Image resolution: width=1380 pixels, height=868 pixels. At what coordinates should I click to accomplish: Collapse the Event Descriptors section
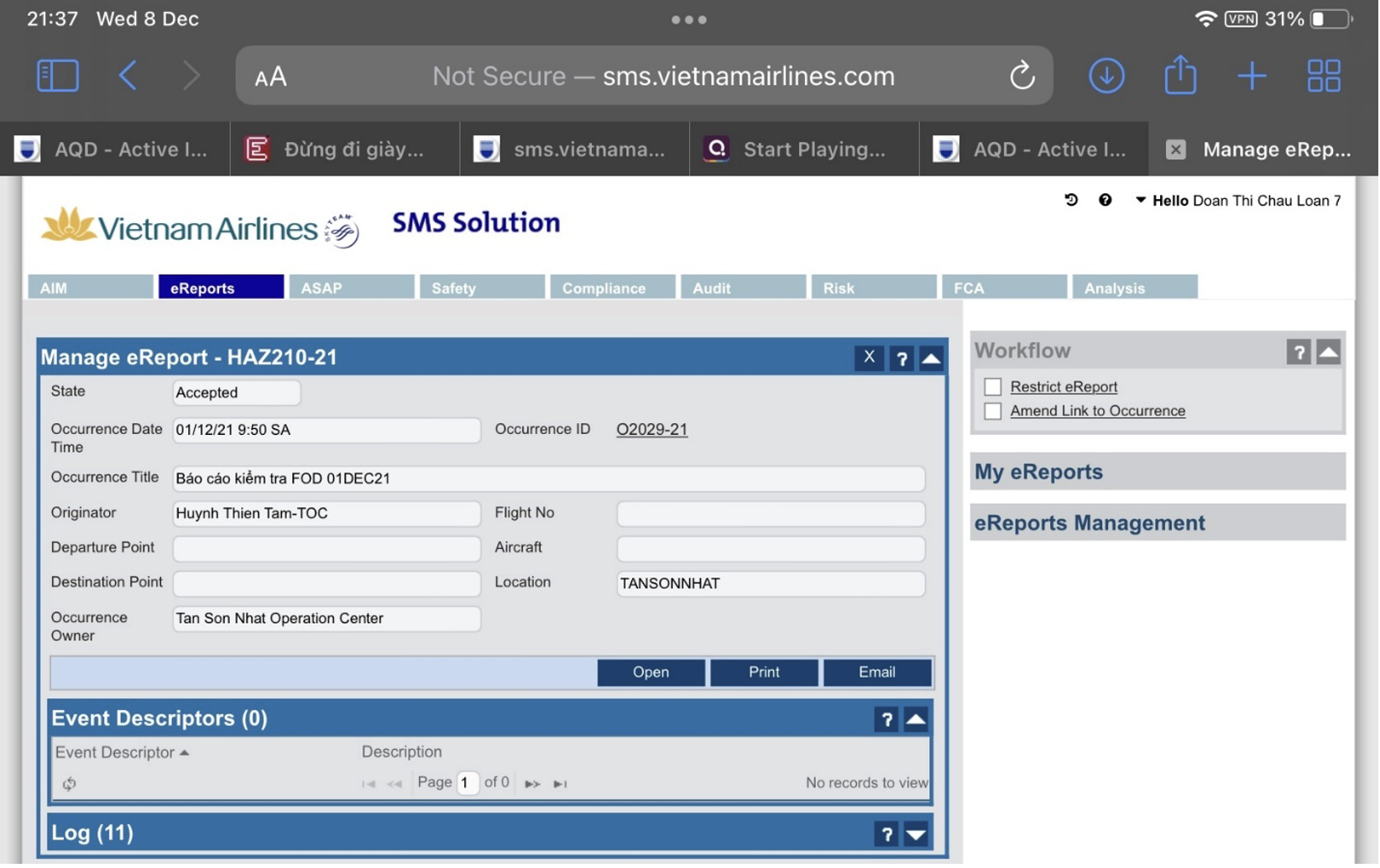916,719
